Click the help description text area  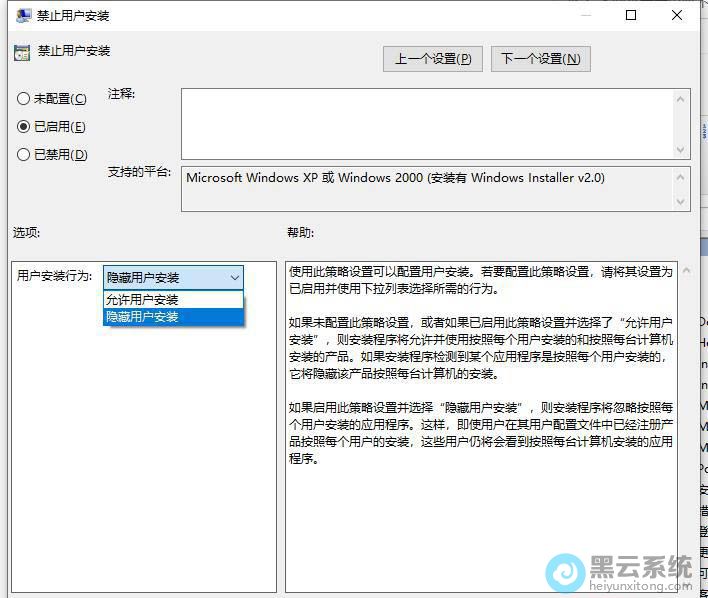click(x=480, y=420)
